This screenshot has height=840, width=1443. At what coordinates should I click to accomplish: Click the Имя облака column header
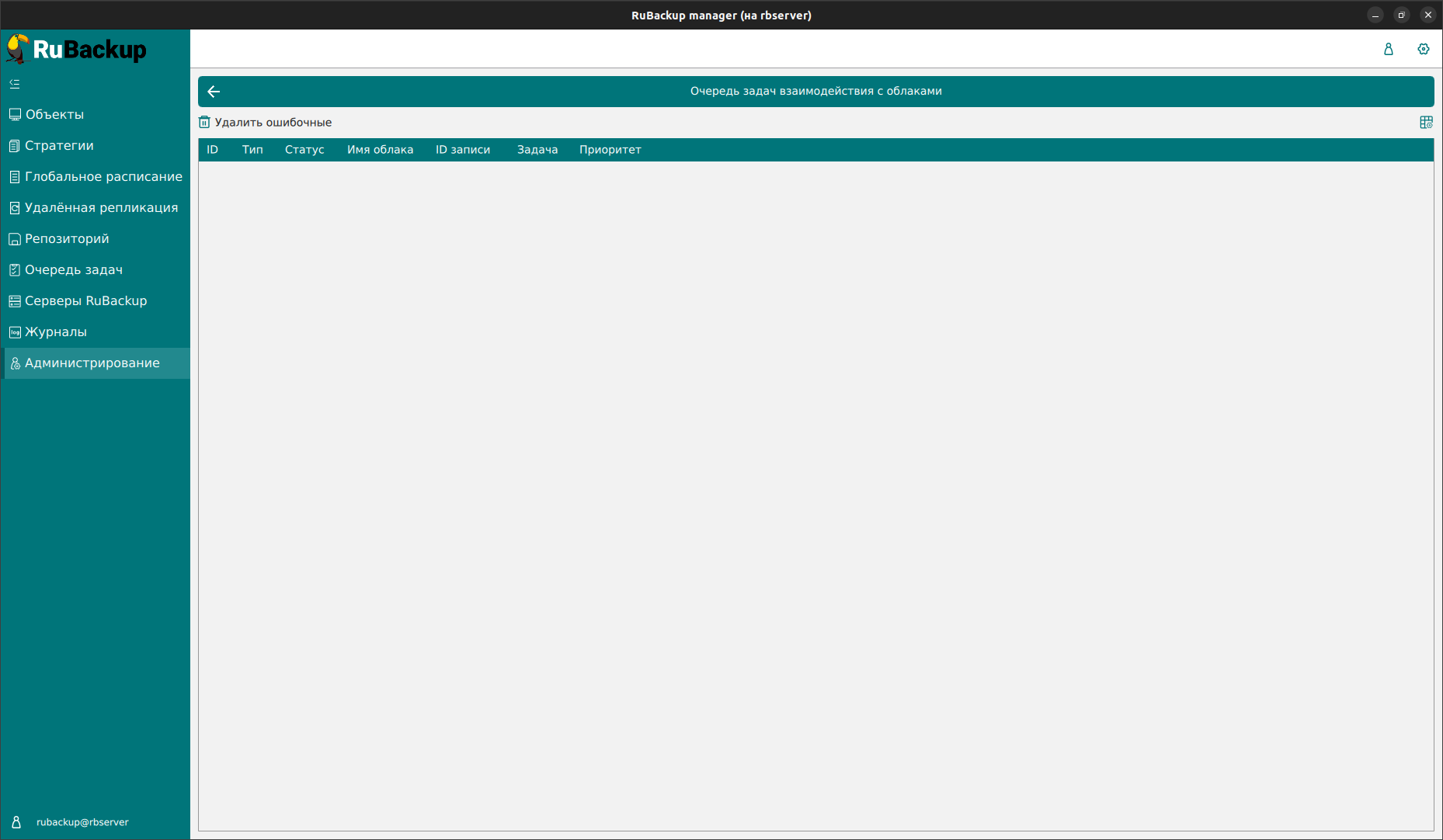click(x=380, y=150)
